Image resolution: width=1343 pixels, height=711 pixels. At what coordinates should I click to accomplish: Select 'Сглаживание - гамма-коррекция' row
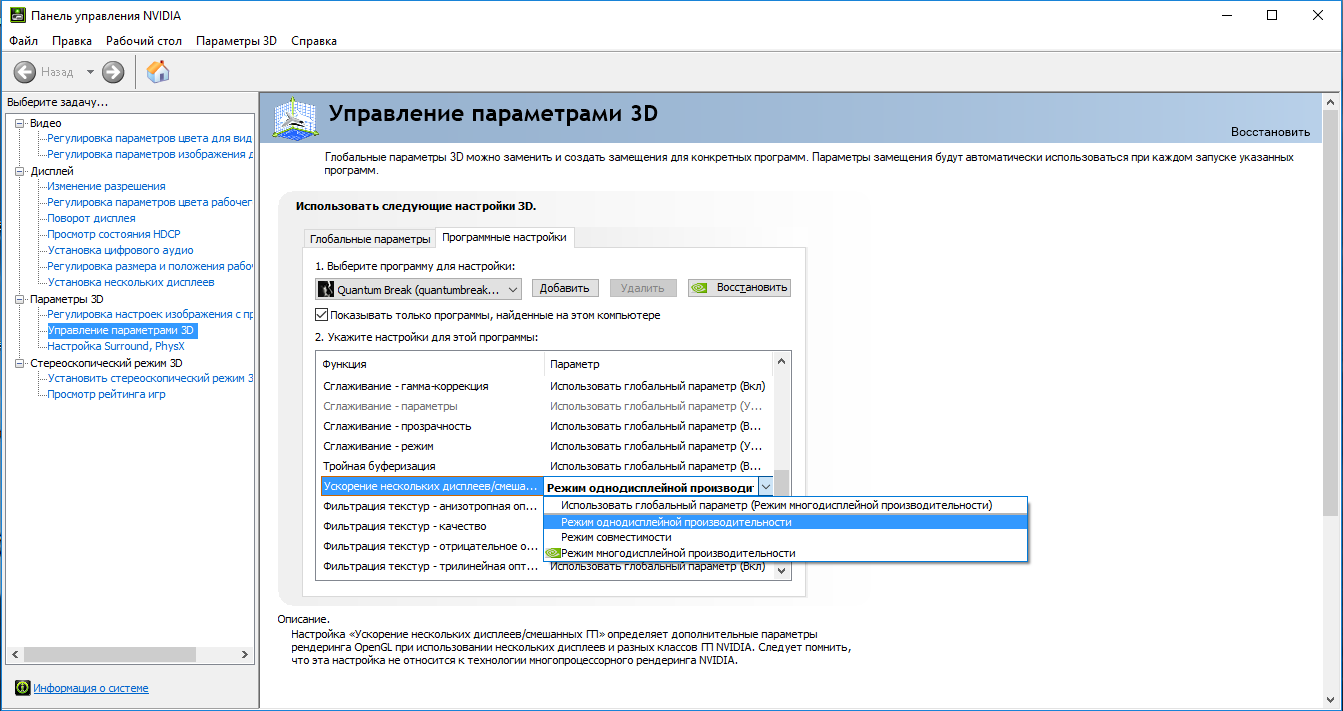click(548, 386)
